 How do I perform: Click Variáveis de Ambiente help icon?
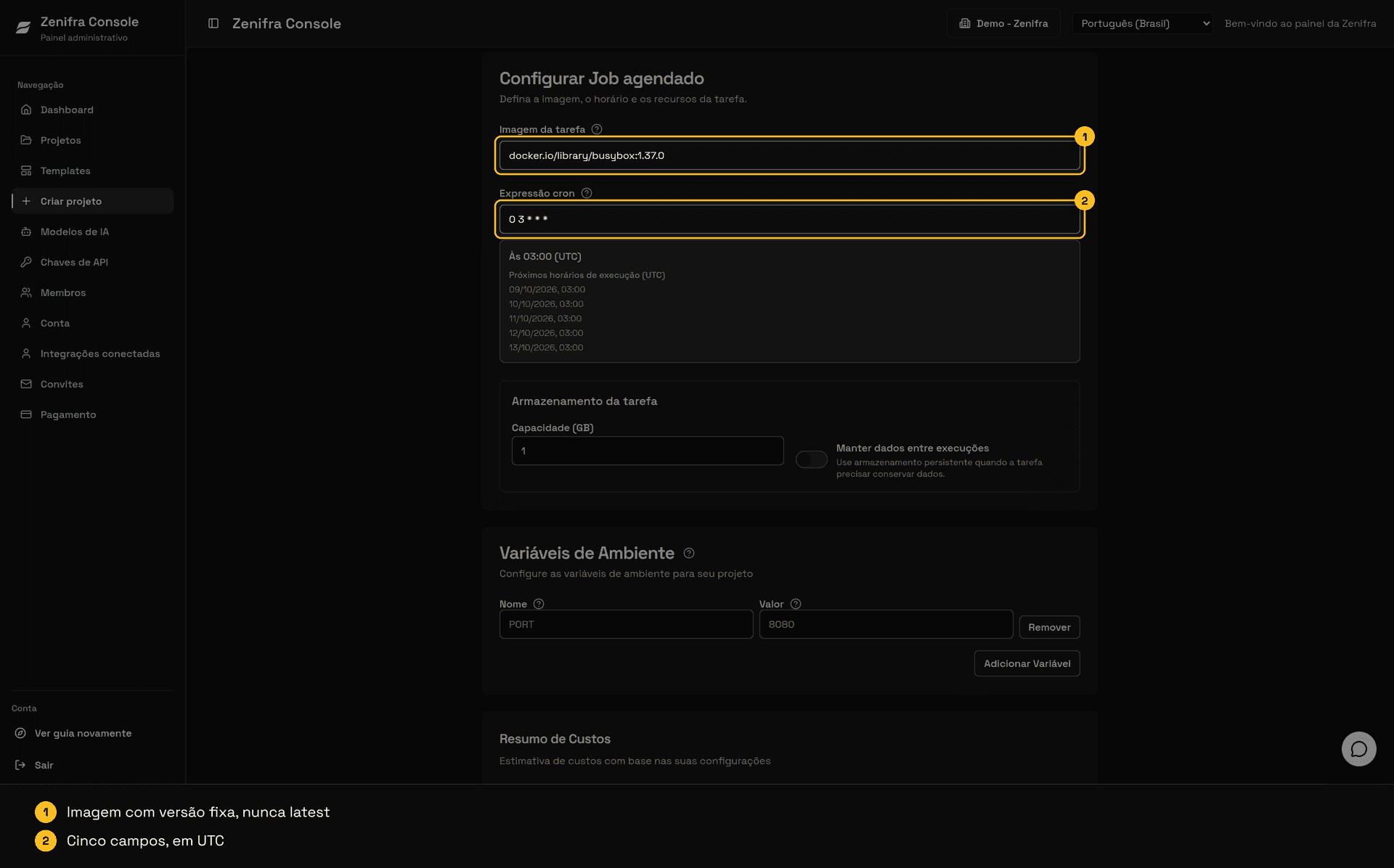[689, 553]
